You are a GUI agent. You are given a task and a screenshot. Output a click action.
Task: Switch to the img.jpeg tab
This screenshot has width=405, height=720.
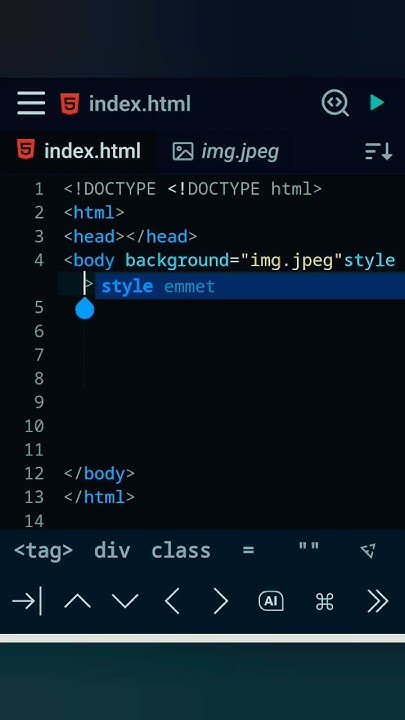tap(226, 151)
